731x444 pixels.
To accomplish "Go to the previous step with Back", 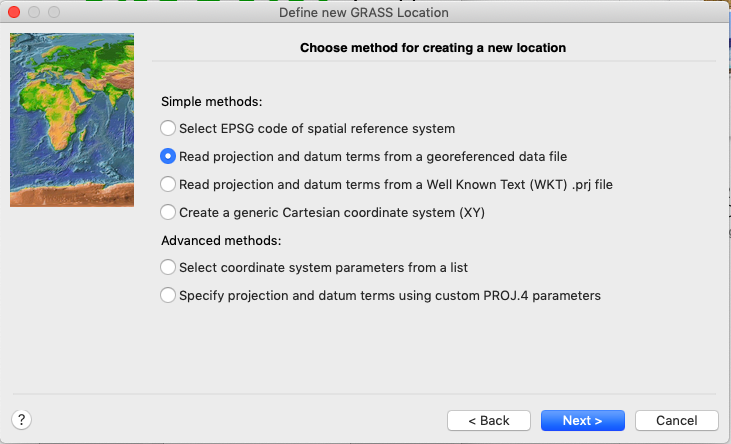I will (x=489, y=420).
